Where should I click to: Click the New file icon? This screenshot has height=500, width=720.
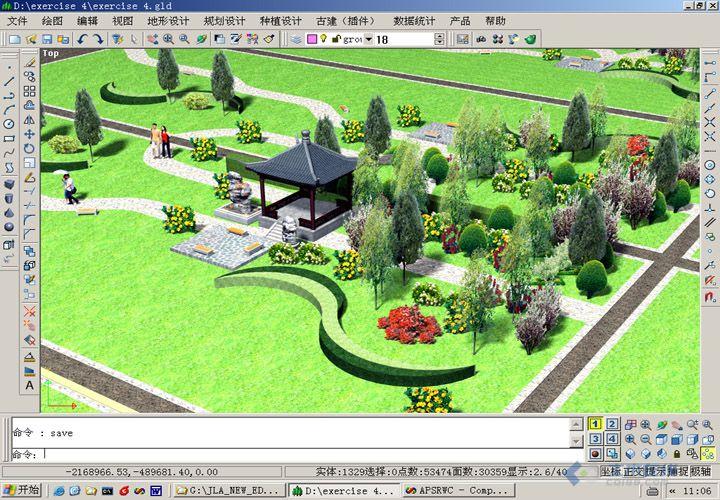click(15, 39)
